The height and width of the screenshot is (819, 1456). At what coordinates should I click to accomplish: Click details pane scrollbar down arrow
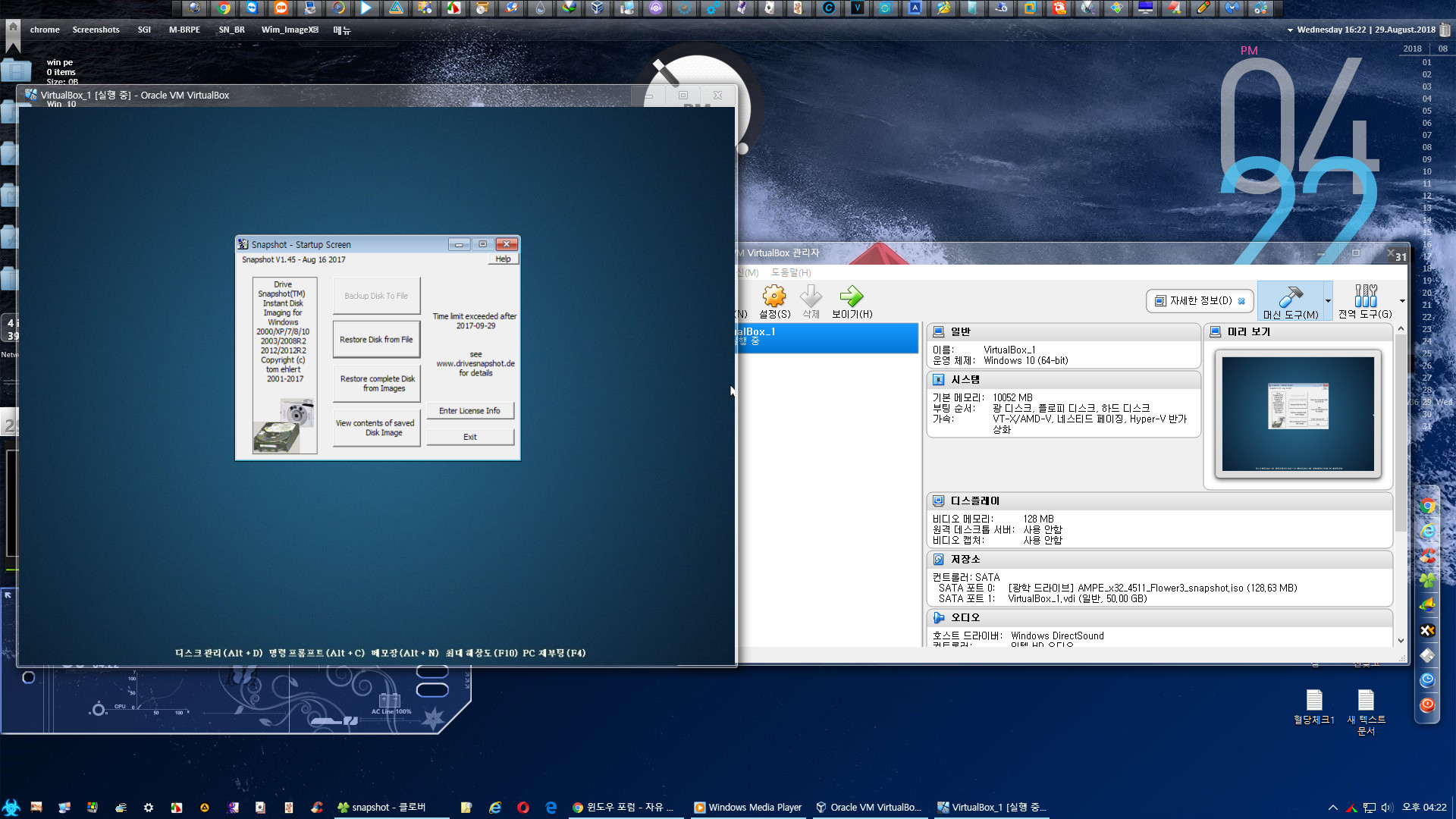(x=1401, y=640)
